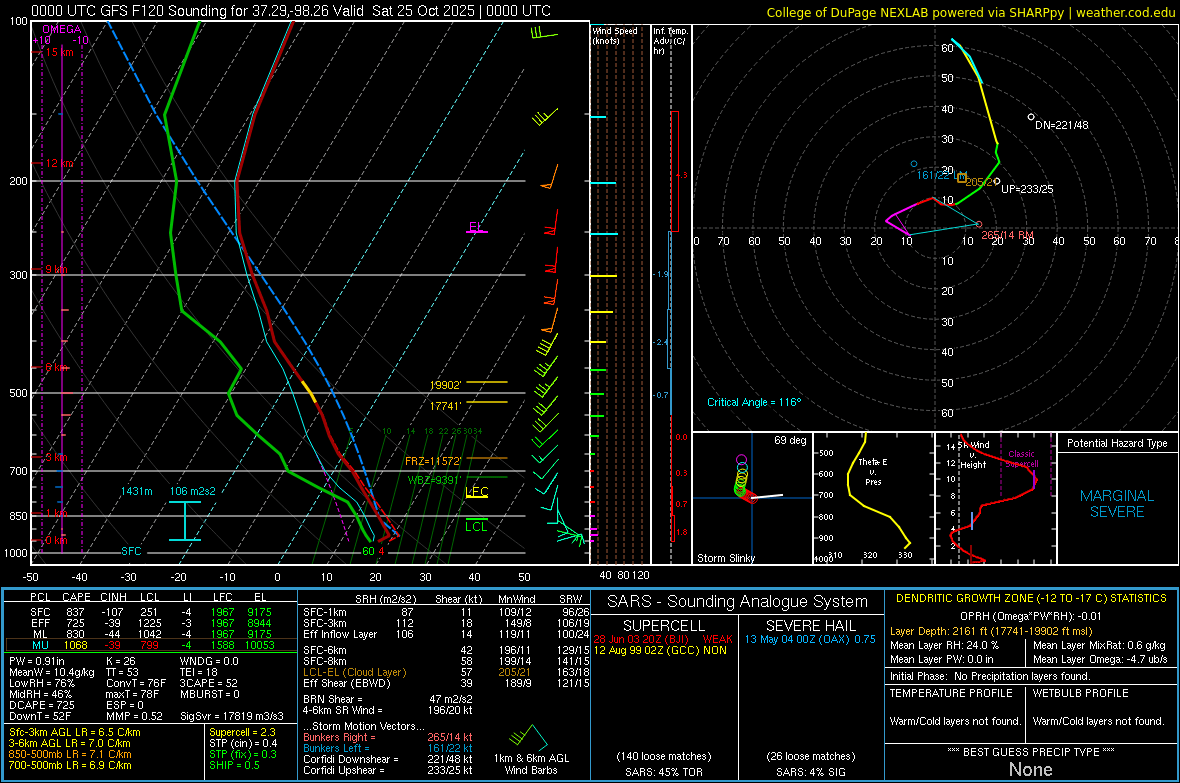Click the cyan effective inflow layer bracket

click(185, 520)
